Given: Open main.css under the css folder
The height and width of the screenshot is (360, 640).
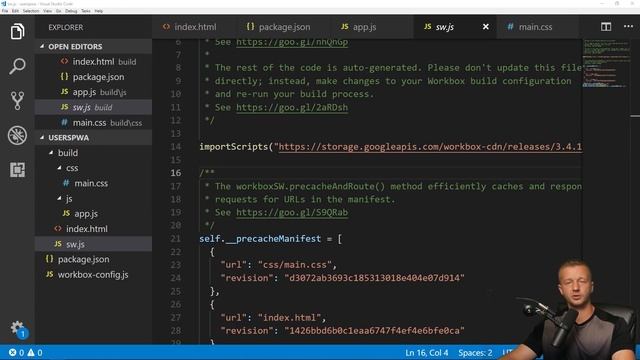Looking at the screenshot, I should click(x=93, y=183).
